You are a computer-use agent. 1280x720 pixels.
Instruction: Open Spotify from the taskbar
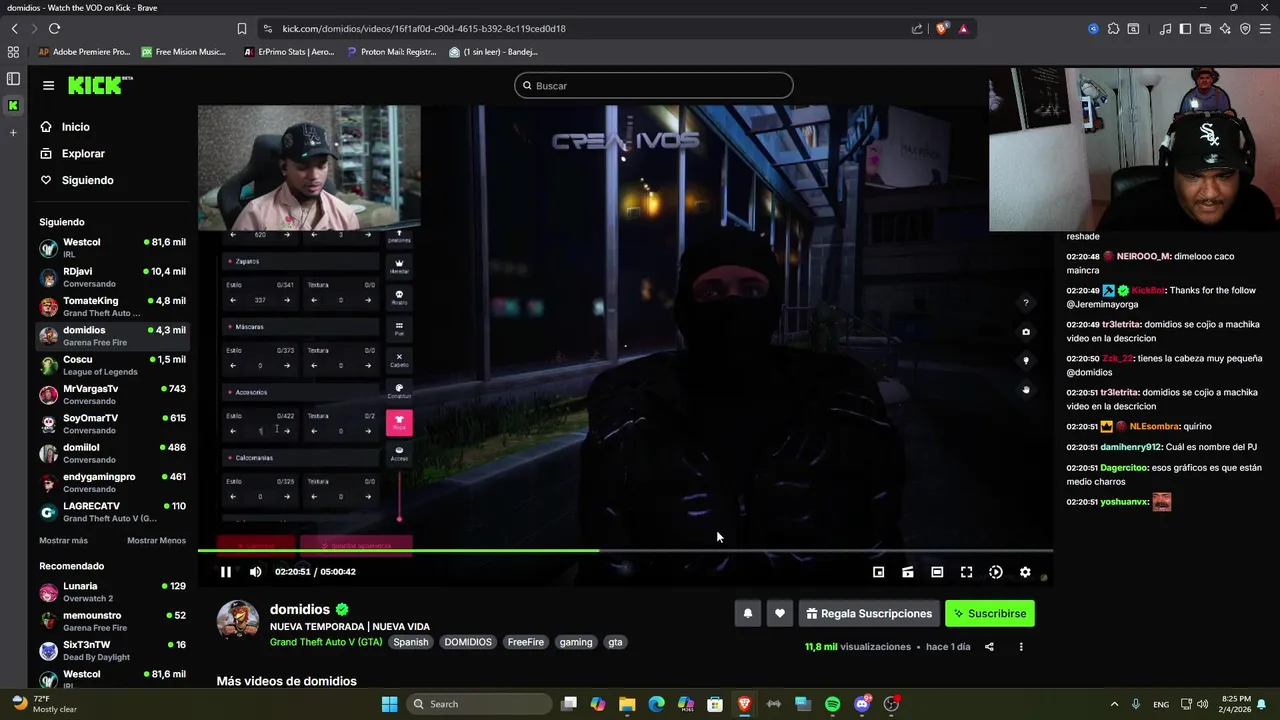[832, 704]
